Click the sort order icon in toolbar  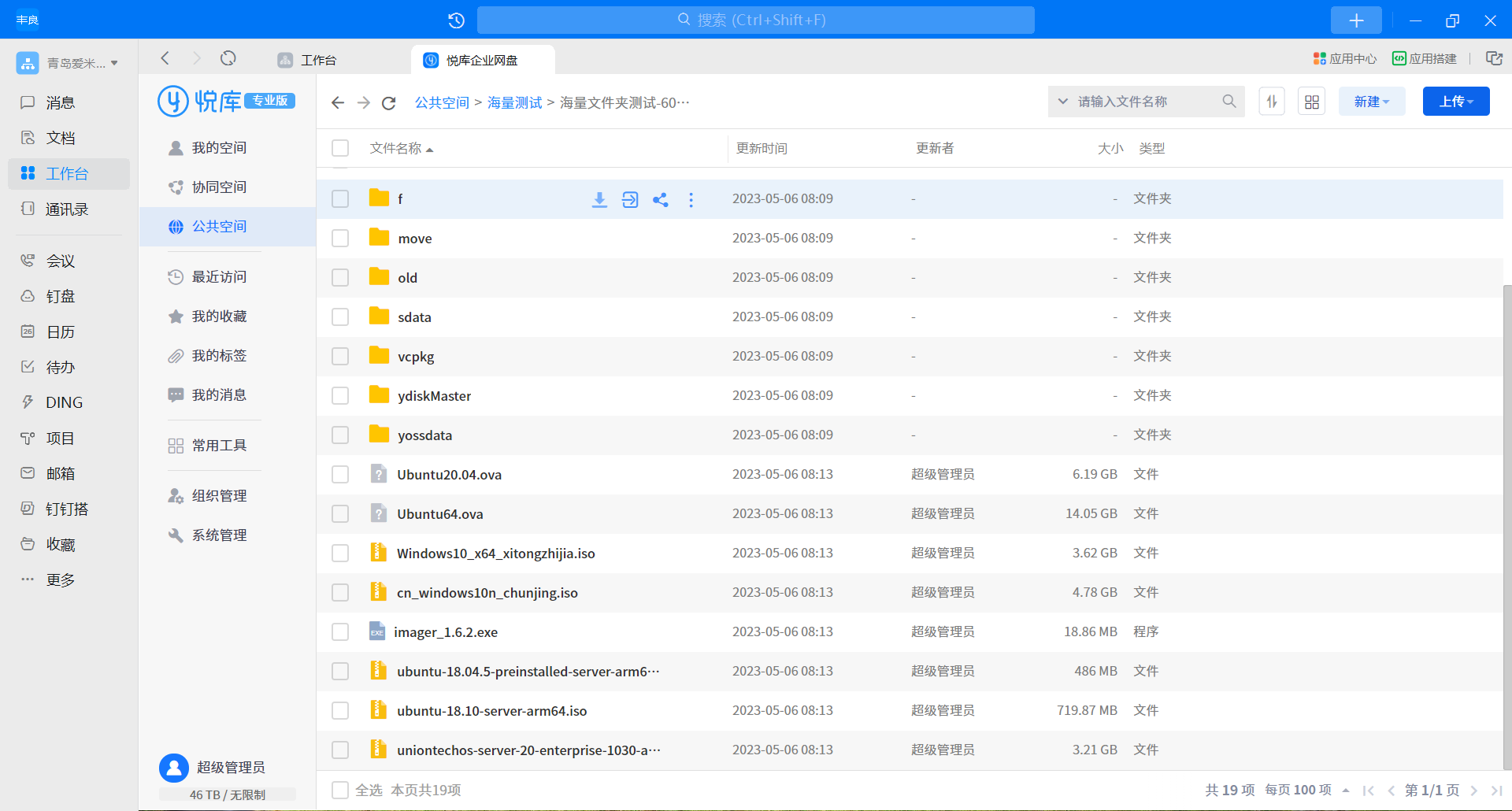[x=1272, y=102]
